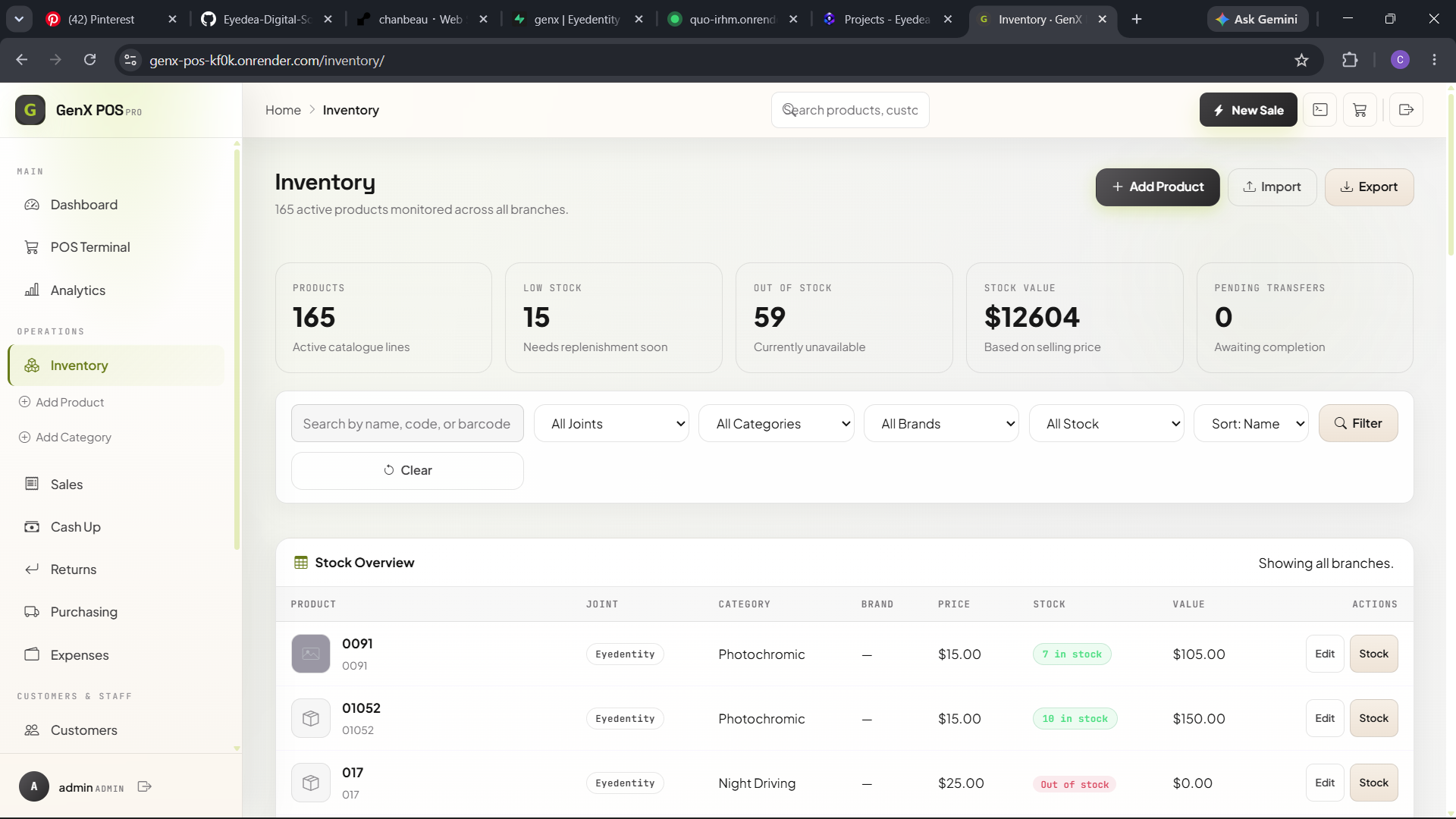Screen dimensions: 1456x819
Task: Open the shopping cart icon in the header
Action: (x=1360, y=110)
